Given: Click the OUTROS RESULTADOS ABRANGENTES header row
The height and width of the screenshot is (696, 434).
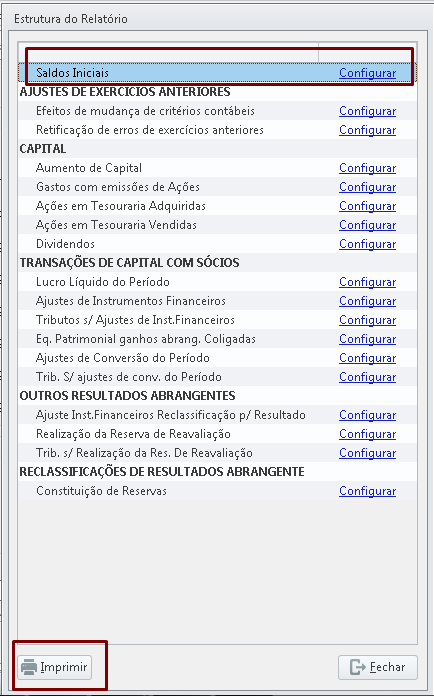Looking at the screenshot, I should pos(217,396).
